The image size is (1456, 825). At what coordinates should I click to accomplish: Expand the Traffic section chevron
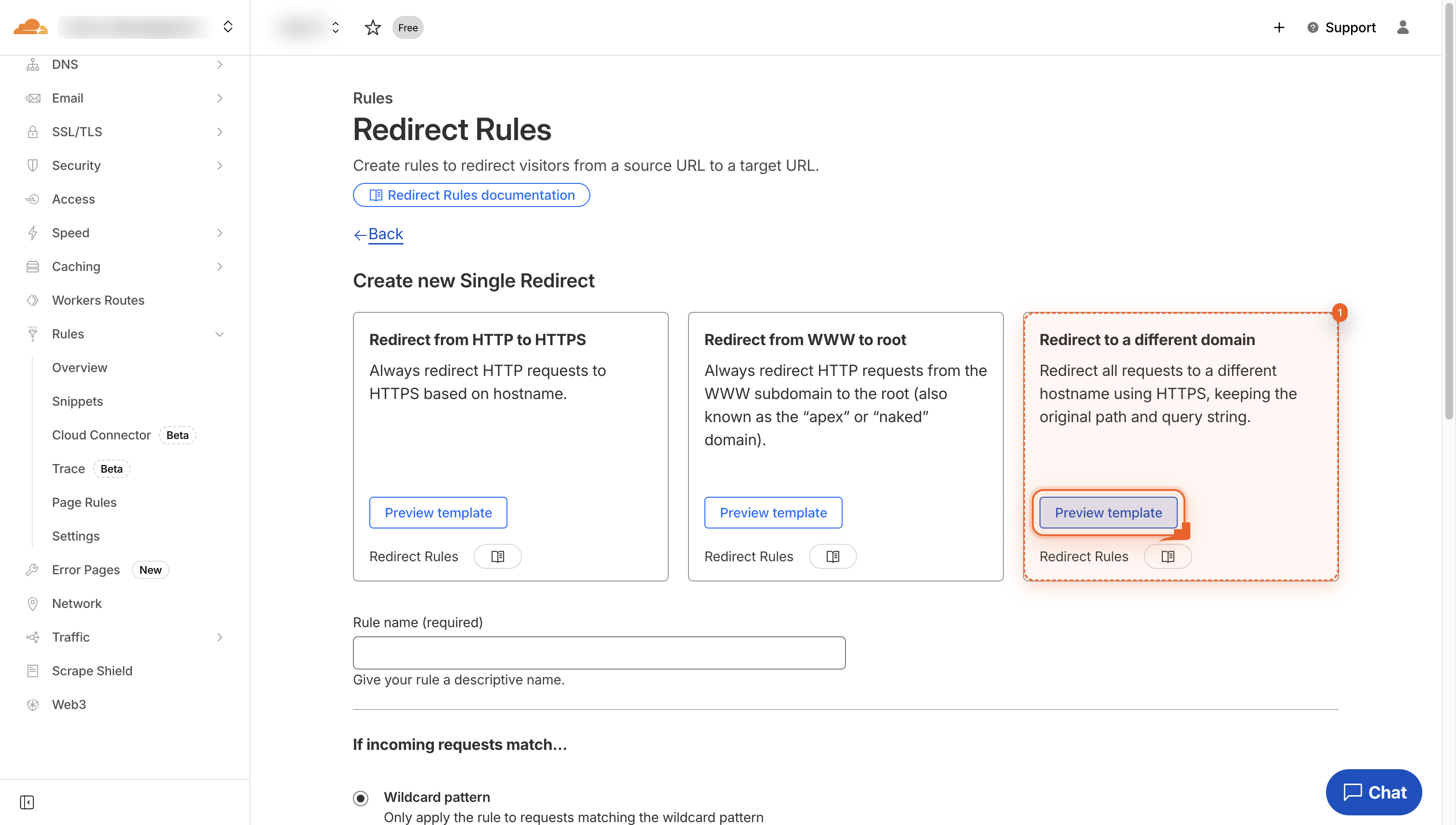pyautogui.click(x=220, y=637)
